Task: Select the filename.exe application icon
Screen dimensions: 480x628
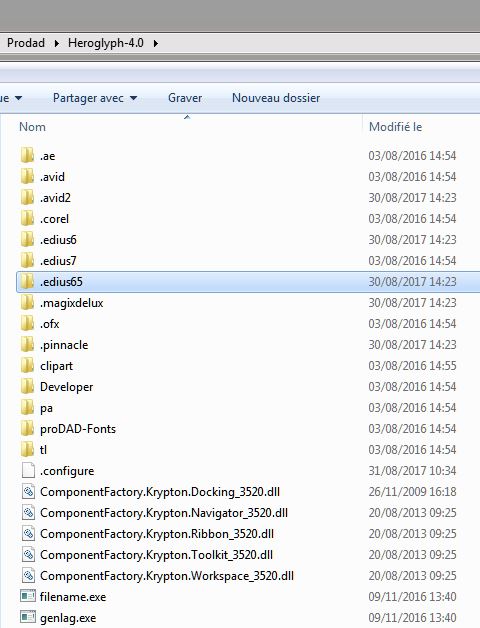Action: (x=28, y=596)
